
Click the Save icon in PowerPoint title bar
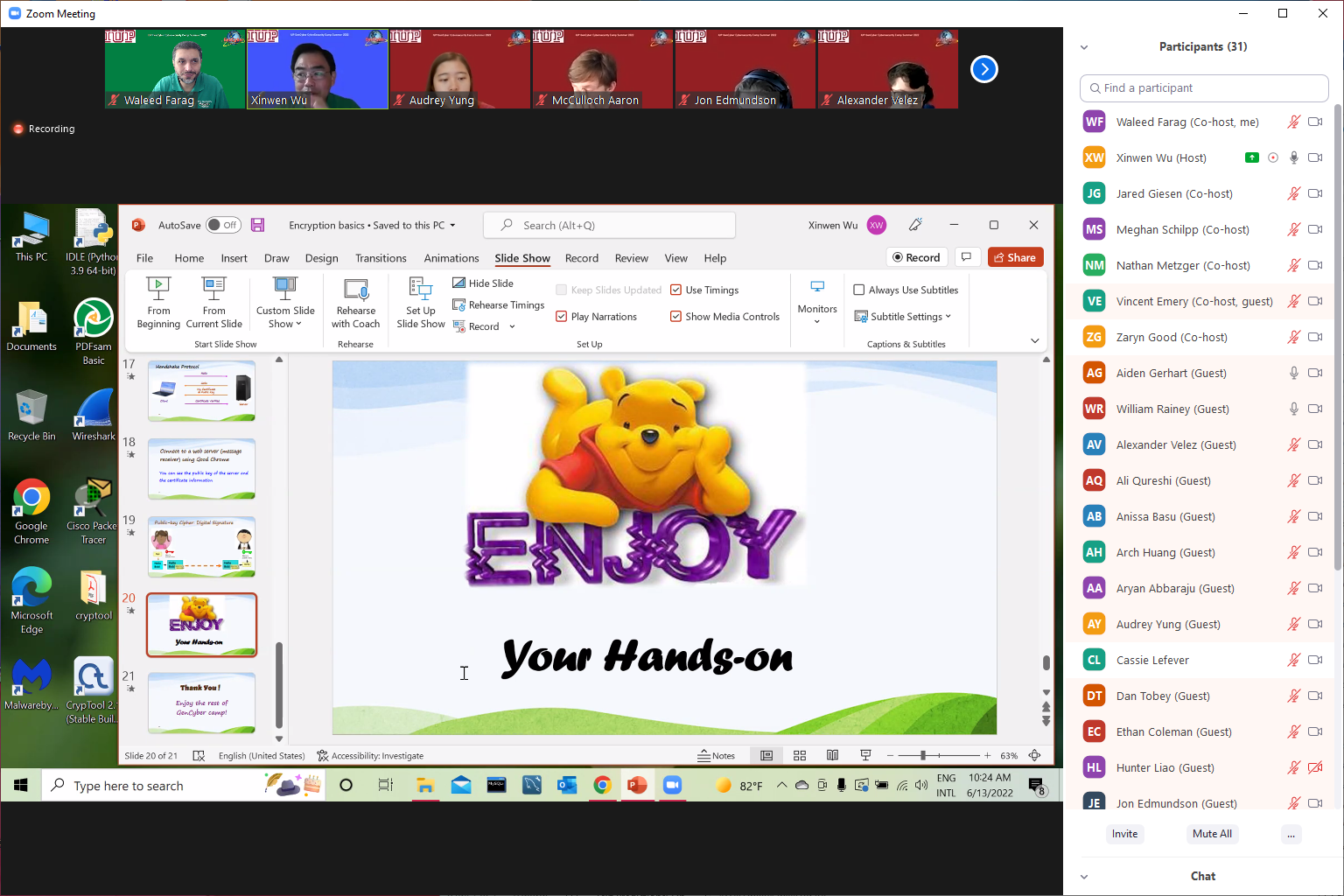[257, 225]
